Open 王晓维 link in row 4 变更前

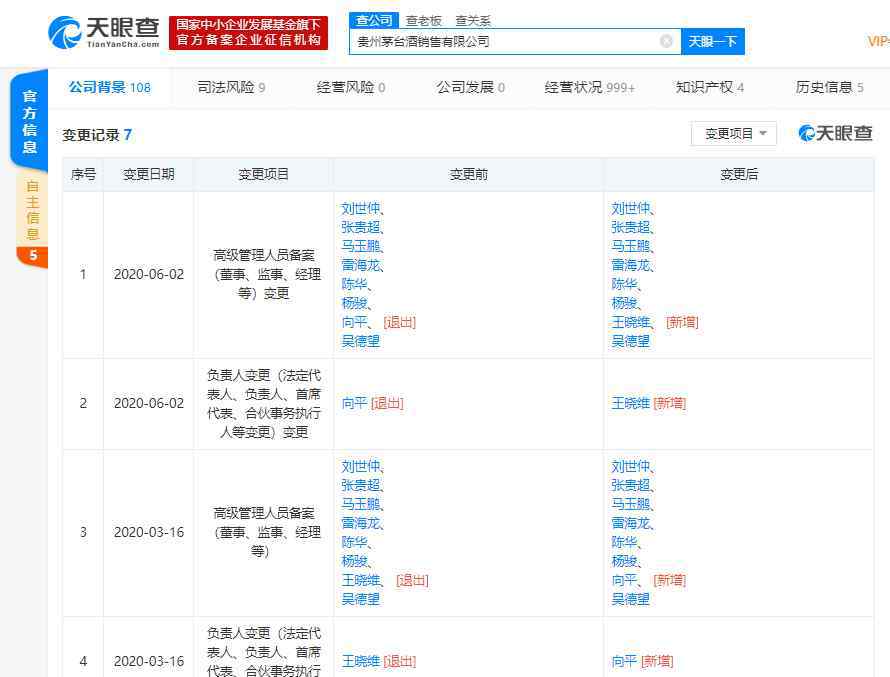coord(360,661)
